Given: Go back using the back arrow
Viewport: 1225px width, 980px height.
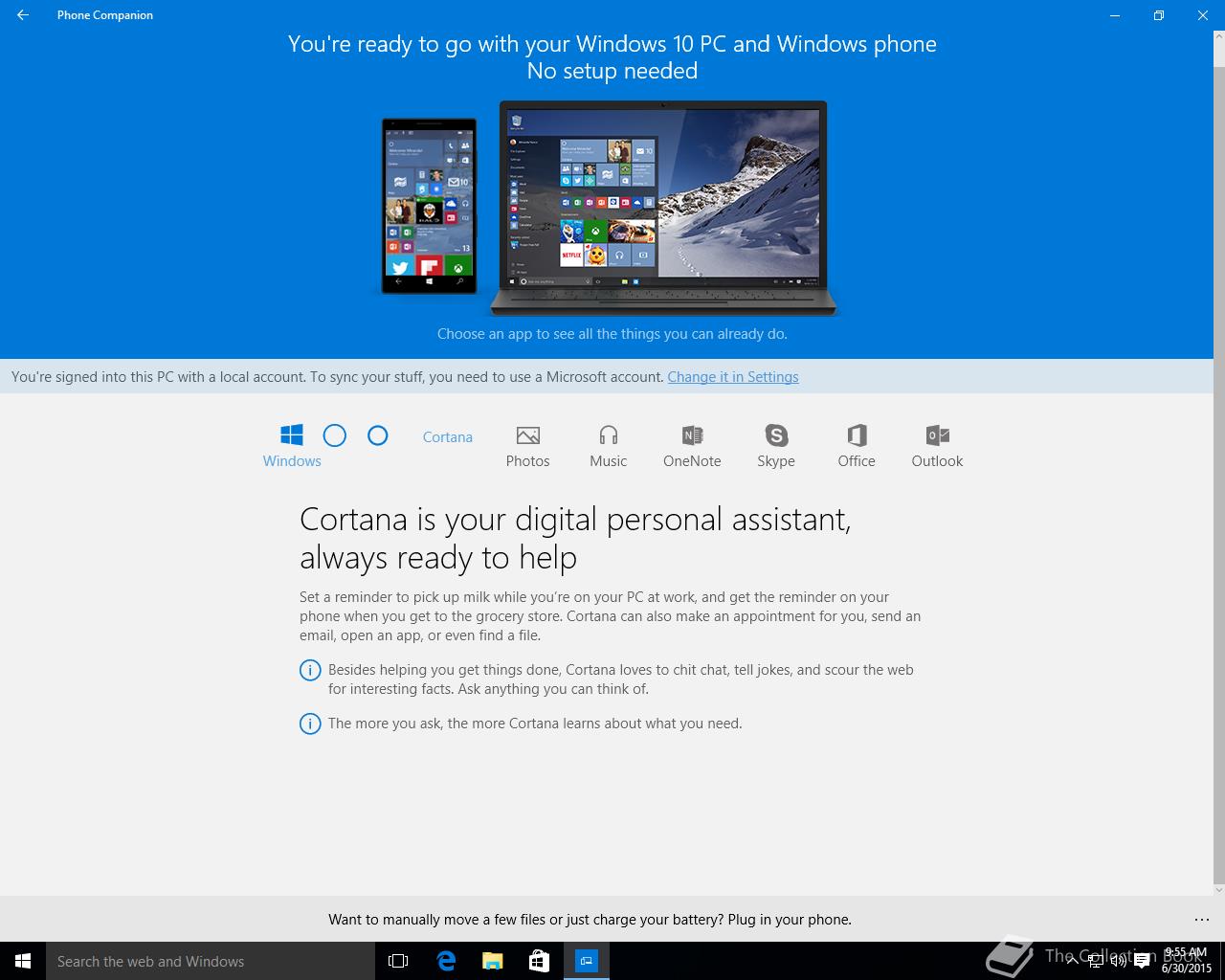Looking at the screenshot, I should pos(23,15).
